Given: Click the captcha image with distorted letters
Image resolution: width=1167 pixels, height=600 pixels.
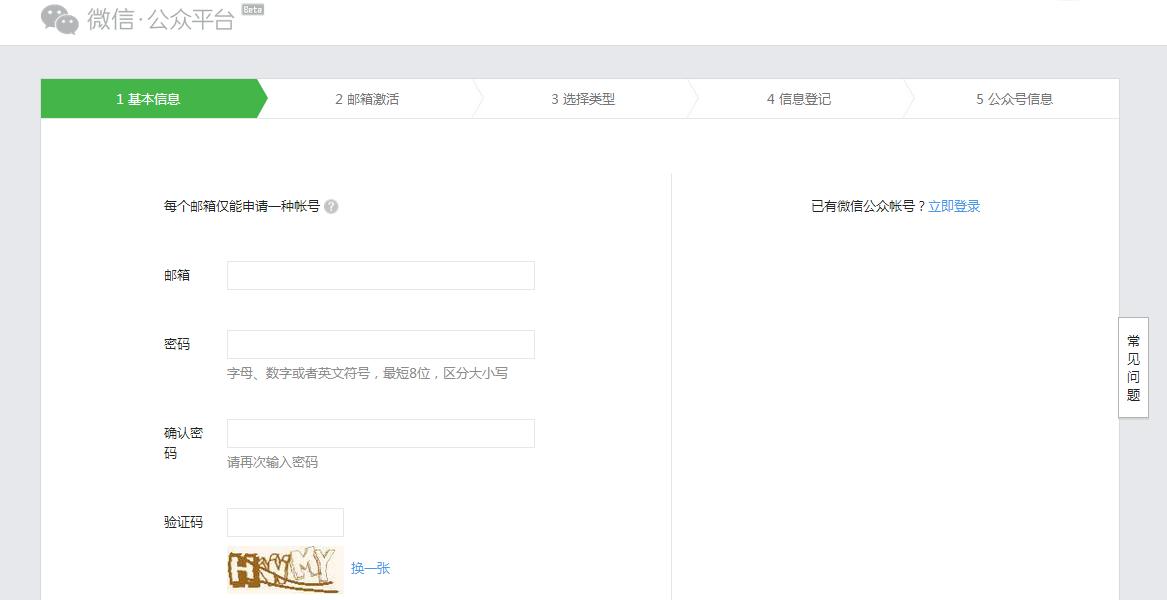Looking at the screenshot, I should pos(285,567).
